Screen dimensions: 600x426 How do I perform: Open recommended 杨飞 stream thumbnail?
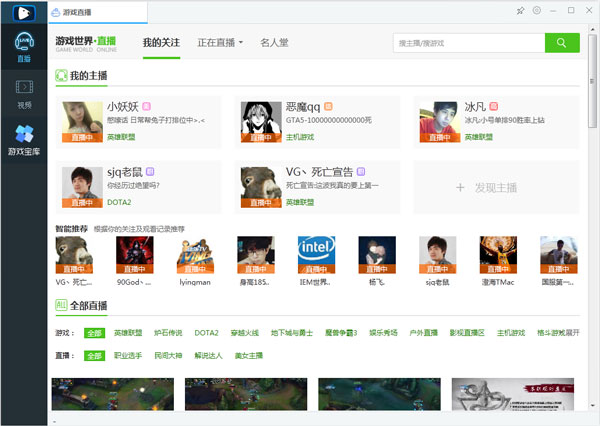[x=377, y=255]
